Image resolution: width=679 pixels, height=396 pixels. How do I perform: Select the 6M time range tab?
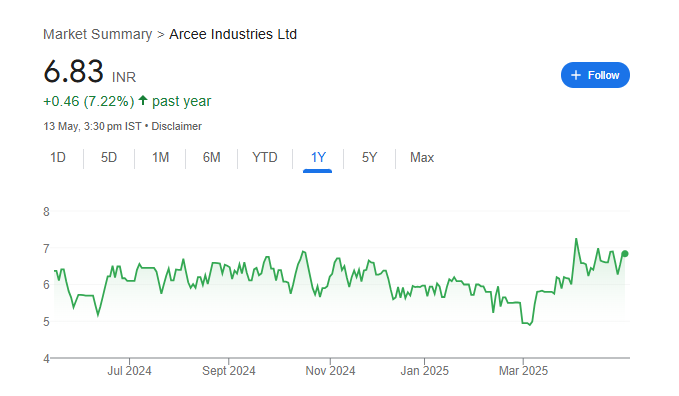211,157
